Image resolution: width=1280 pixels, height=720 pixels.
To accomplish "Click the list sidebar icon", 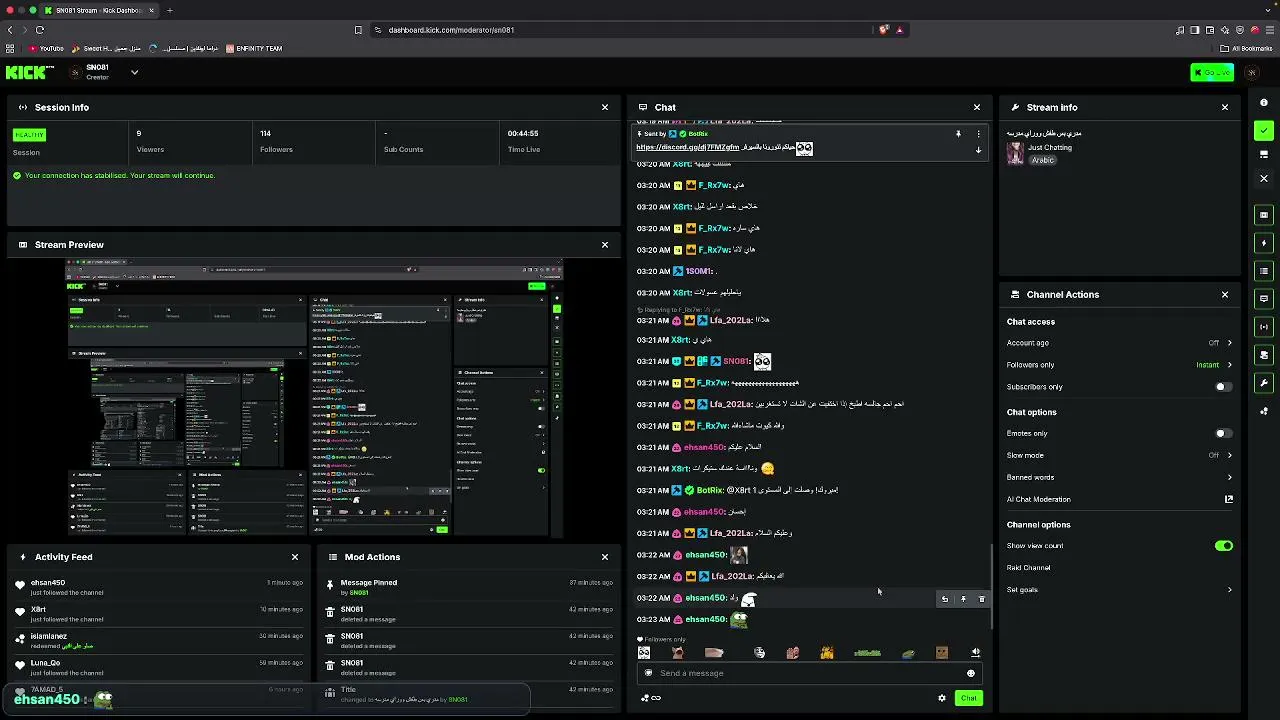I will coord(1264,271).
